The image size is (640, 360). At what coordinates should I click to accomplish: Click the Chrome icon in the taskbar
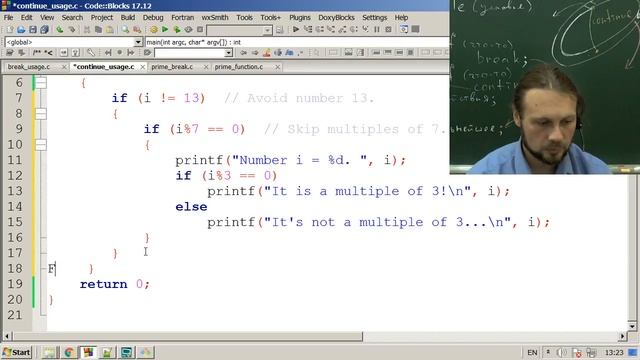tap(69, 352)
